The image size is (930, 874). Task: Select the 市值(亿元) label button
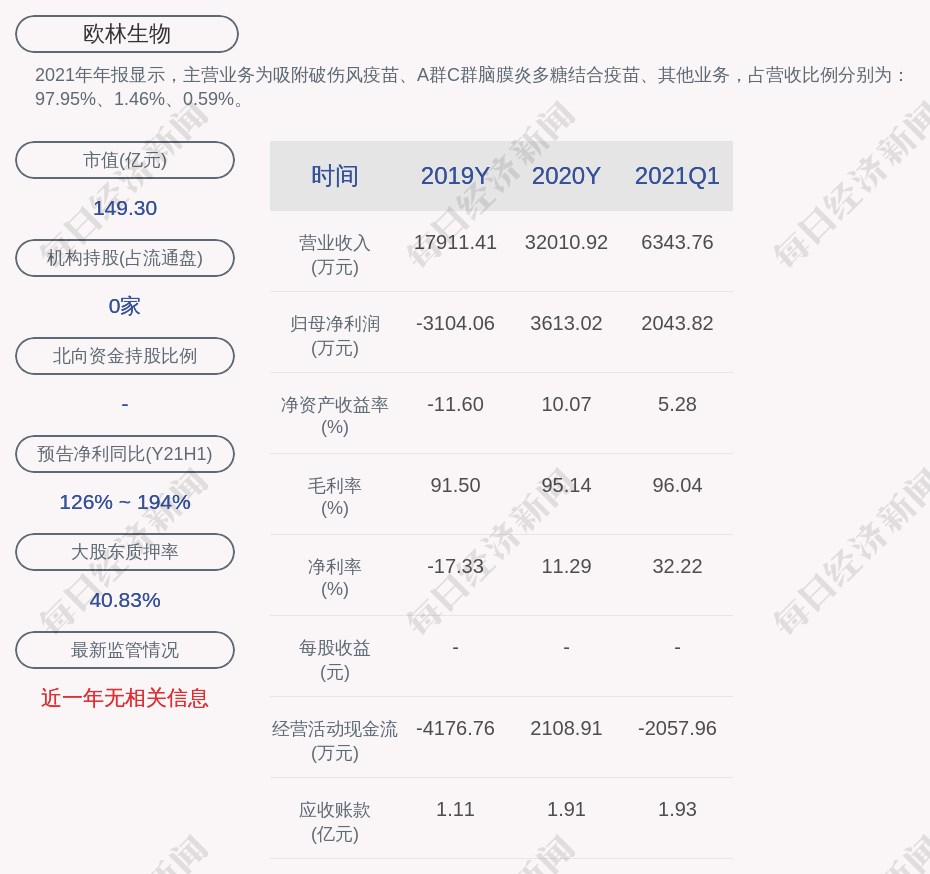pos(125,160)
